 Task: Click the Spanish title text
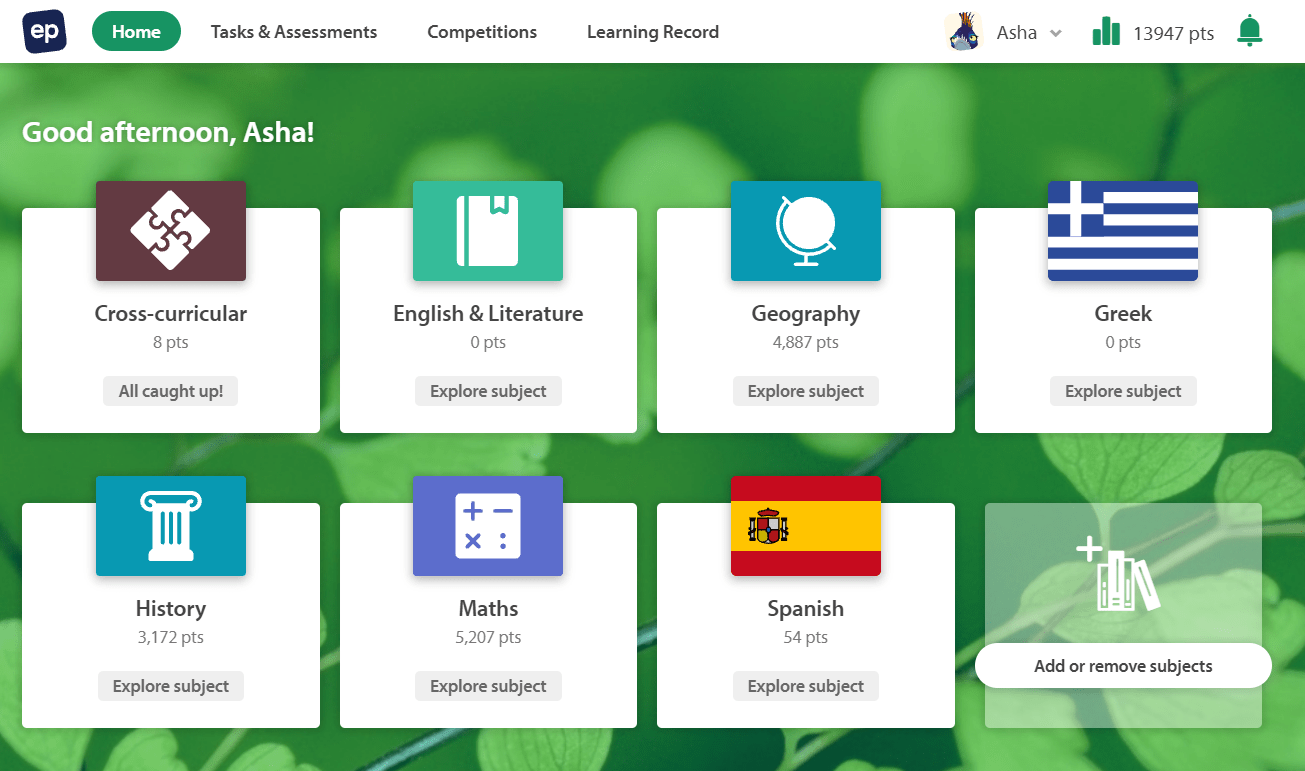pos(806,609)
